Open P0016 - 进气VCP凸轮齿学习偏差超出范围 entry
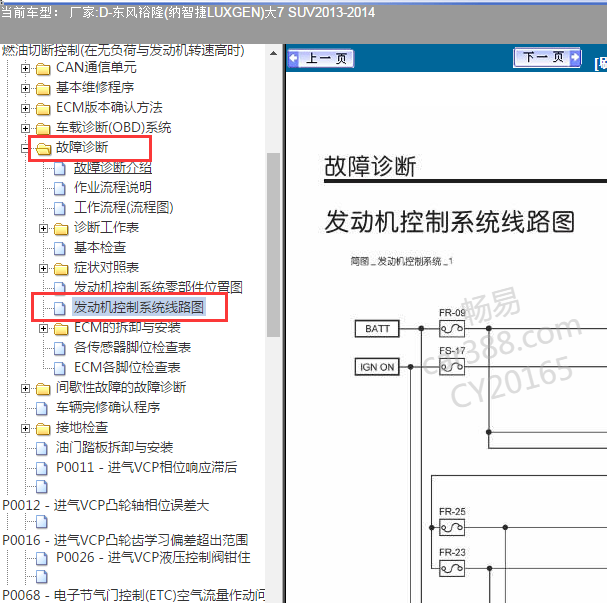 coord(125,540)
